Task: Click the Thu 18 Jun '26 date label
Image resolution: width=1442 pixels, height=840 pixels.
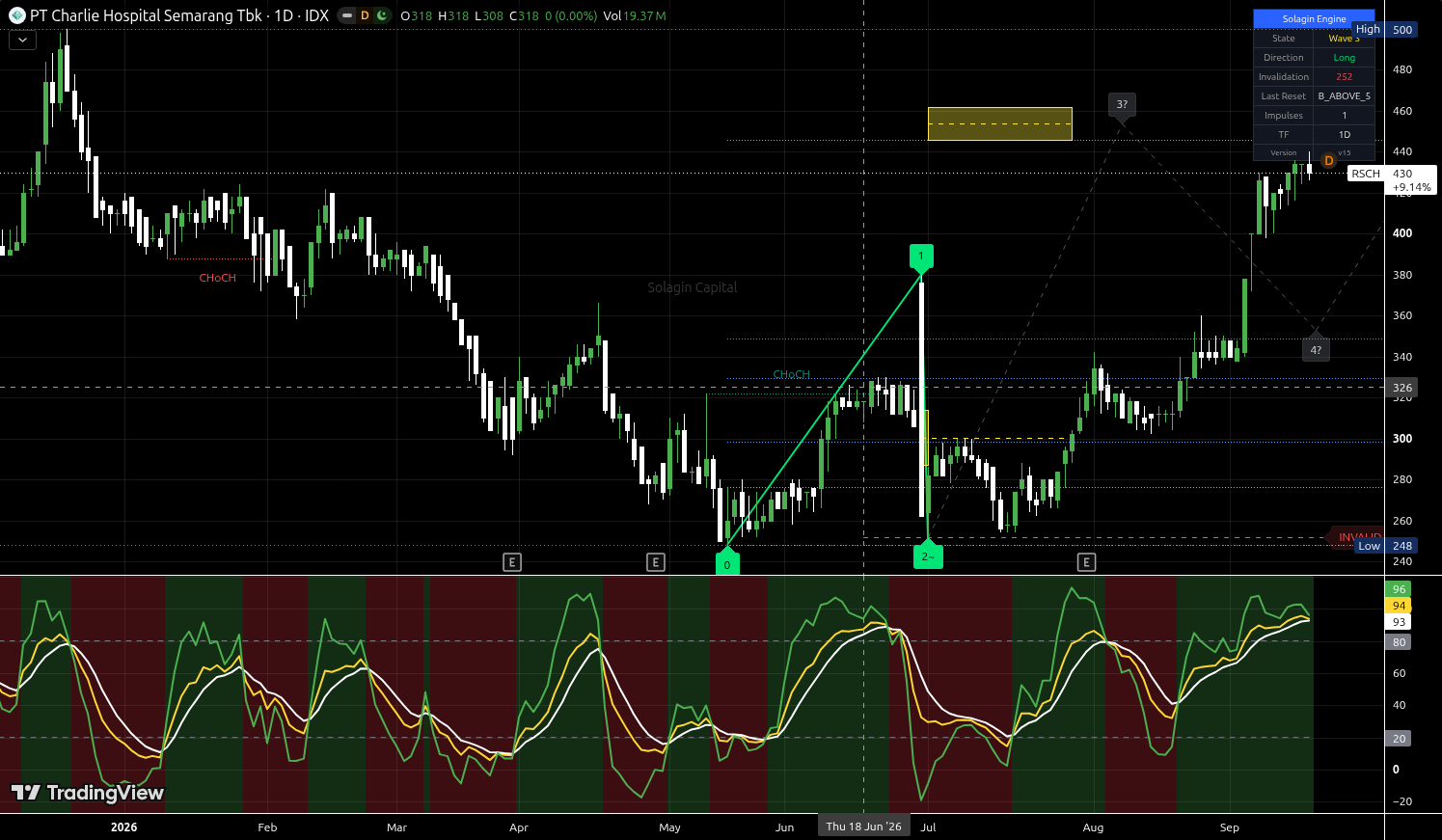Action: click(863, 826)
